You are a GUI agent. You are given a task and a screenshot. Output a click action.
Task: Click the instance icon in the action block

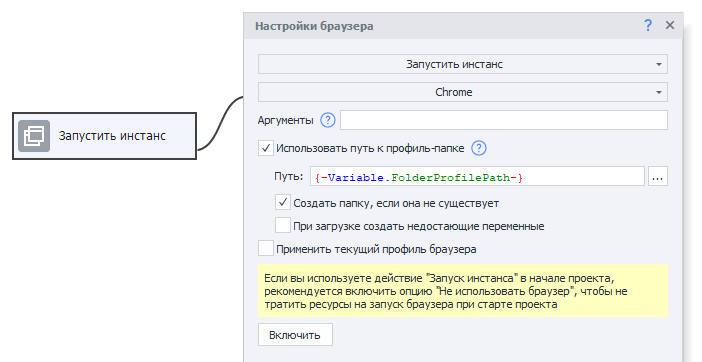[x=34, y=136]
